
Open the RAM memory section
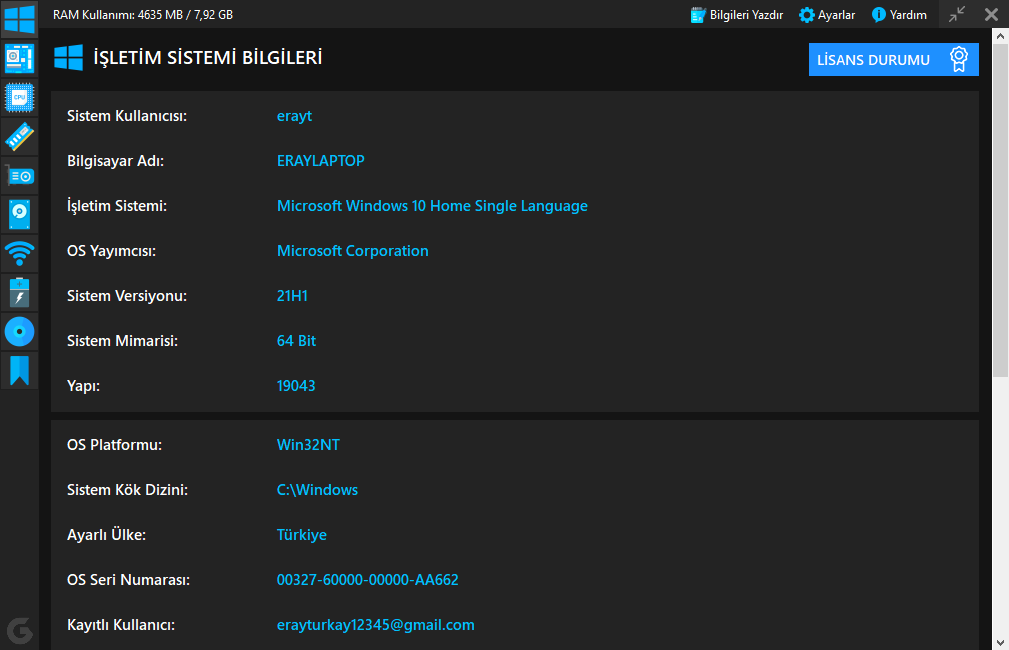[x=19, y=136]
